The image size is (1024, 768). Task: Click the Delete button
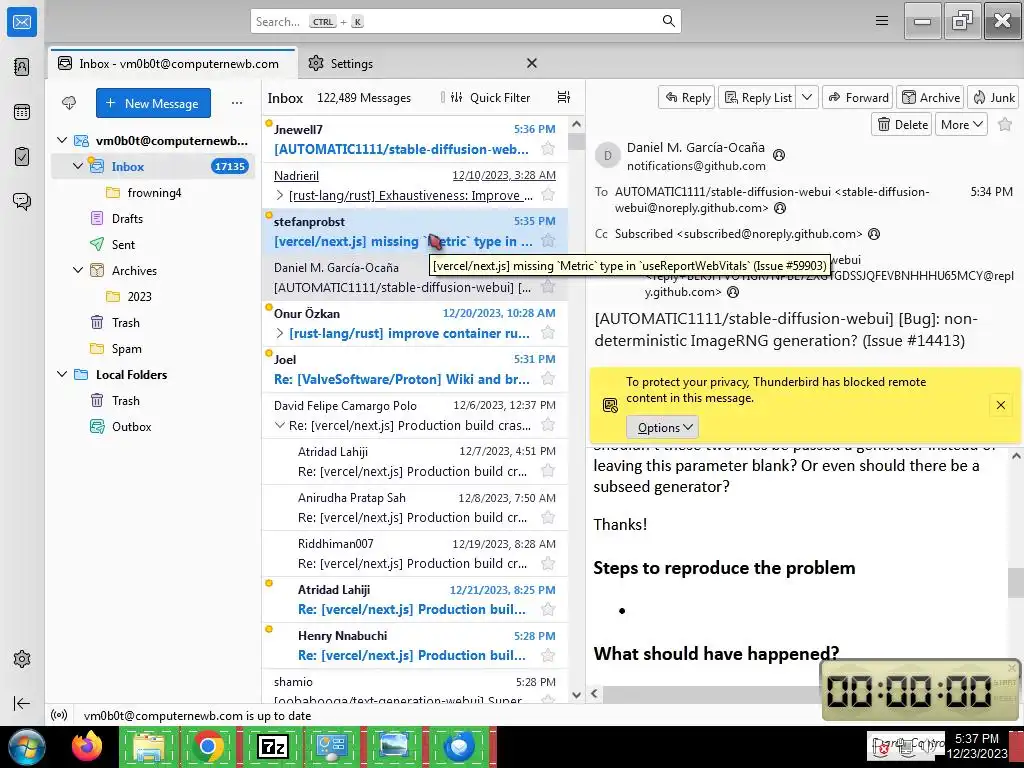[x=903, y=124]
